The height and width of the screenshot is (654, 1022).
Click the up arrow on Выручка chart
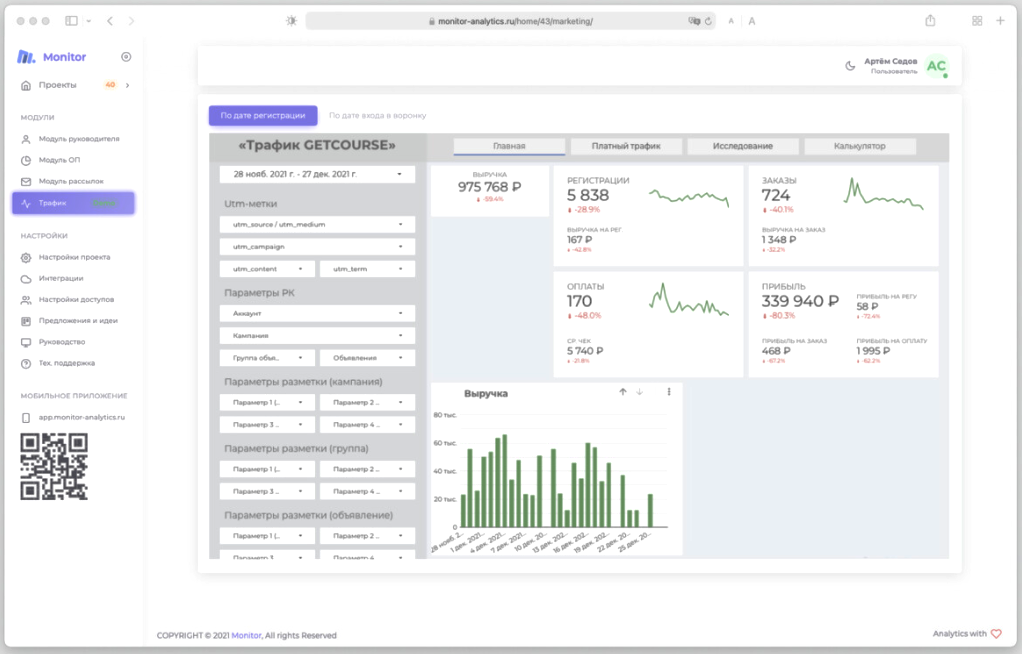pyautogui.click(x=622, y=392)
